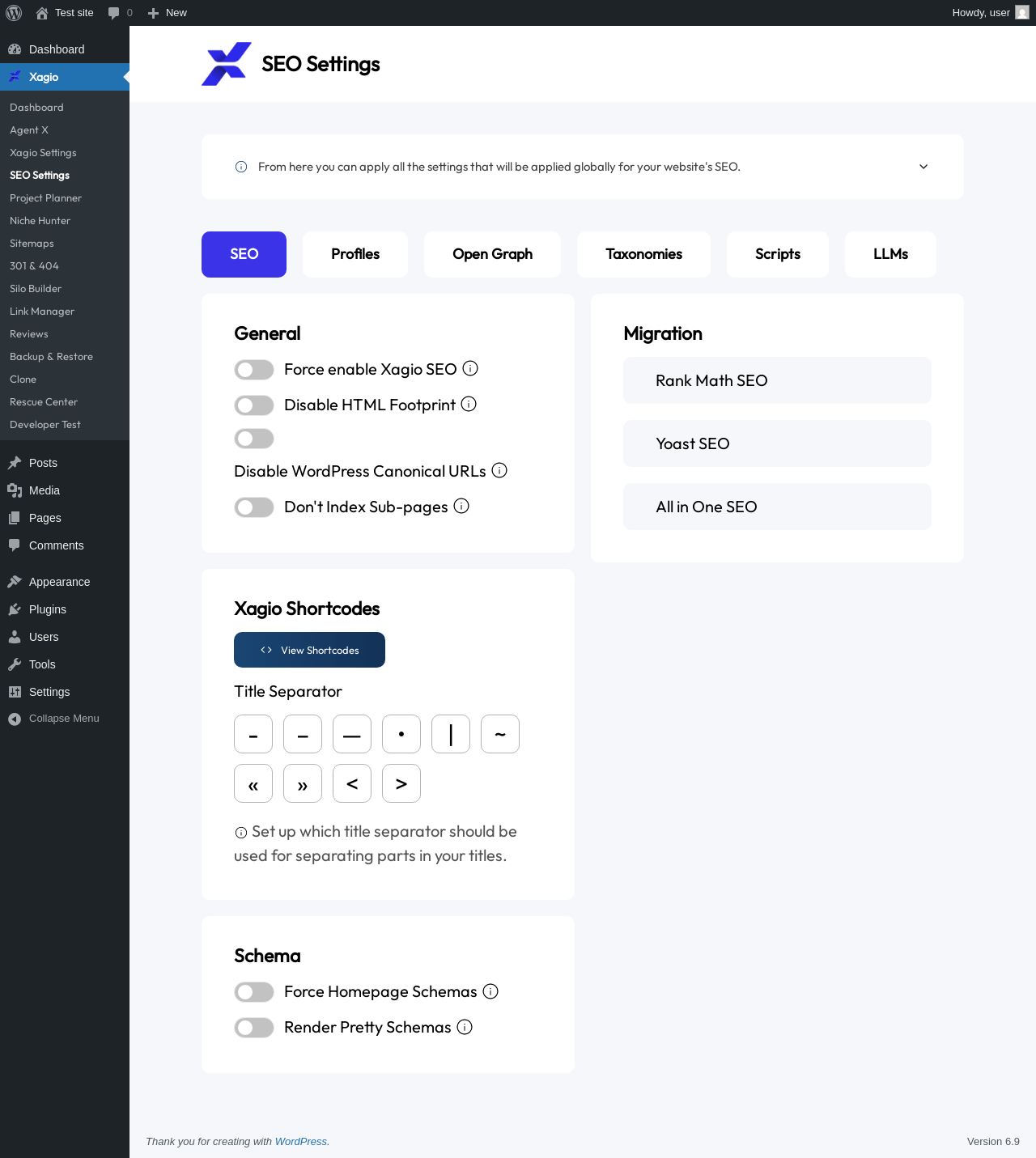Show info for Don't Index Sub-pages
1036x1158 pixels.
[461, 506]
